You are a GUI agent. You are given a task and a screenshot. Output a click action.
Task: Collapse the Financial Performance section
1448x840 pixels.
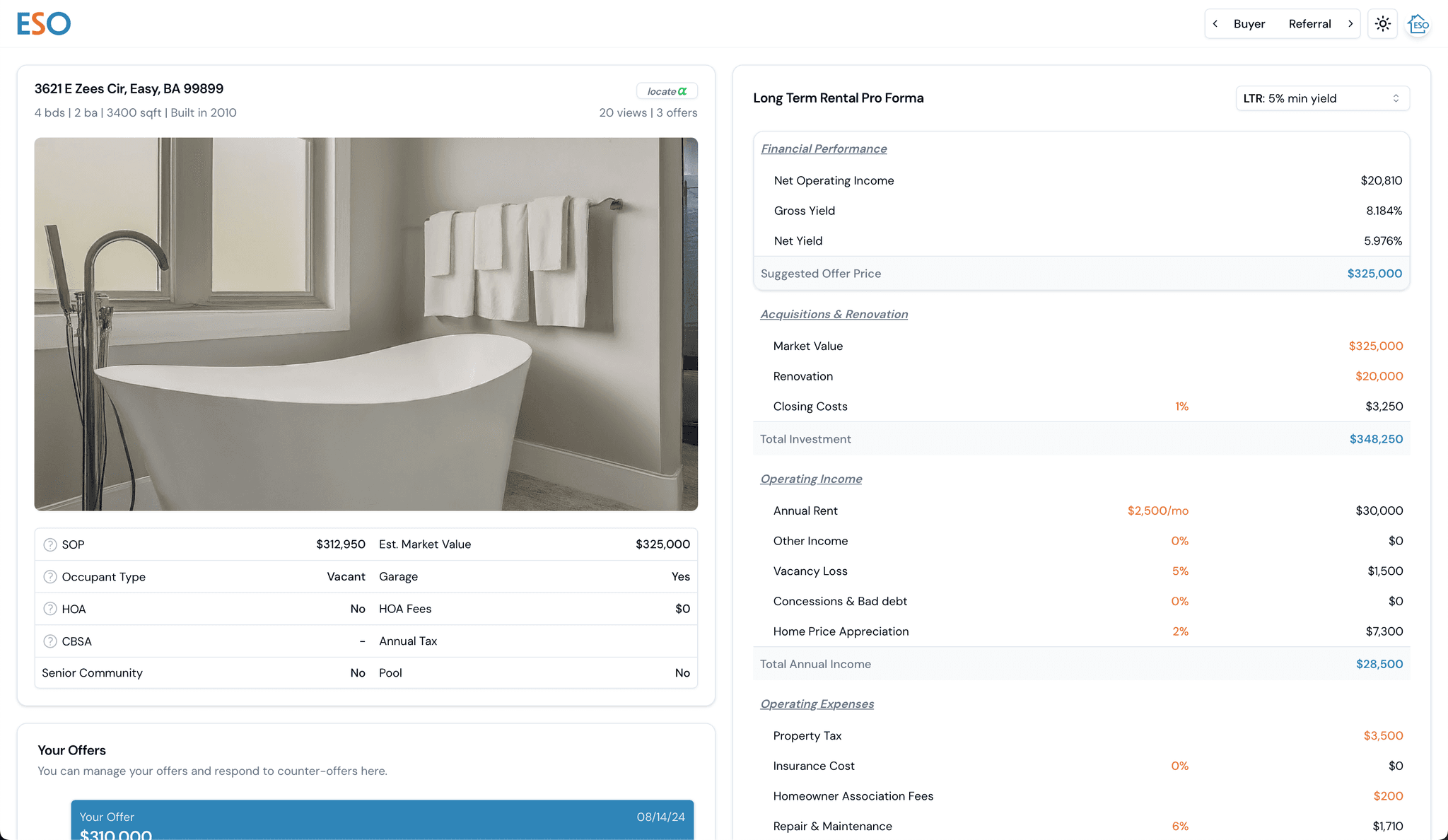[x=823, y=148]
